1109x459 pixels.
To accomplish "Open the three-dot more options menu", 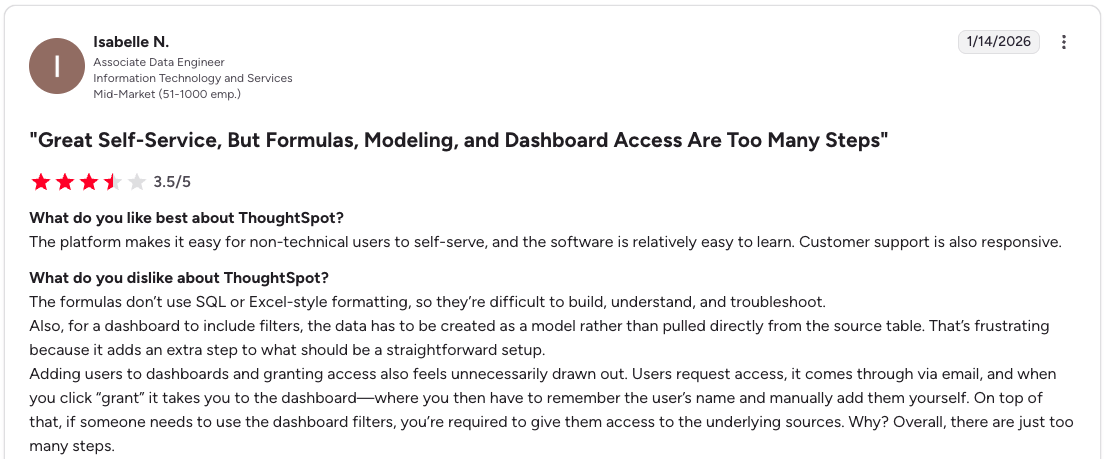I will (1064, 42).
